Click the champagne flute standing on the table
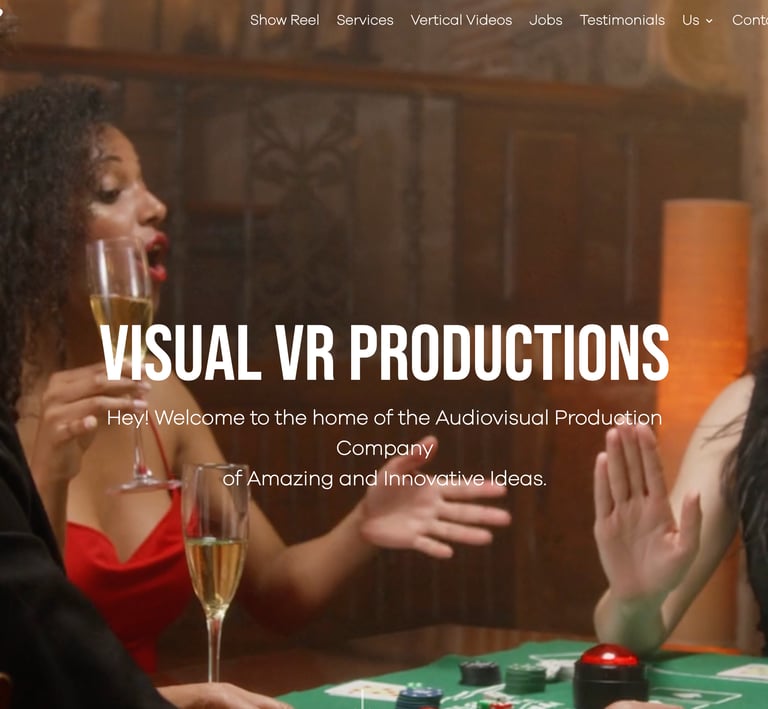Viewport: 768px width, 709px height. [x=215, y=573]
